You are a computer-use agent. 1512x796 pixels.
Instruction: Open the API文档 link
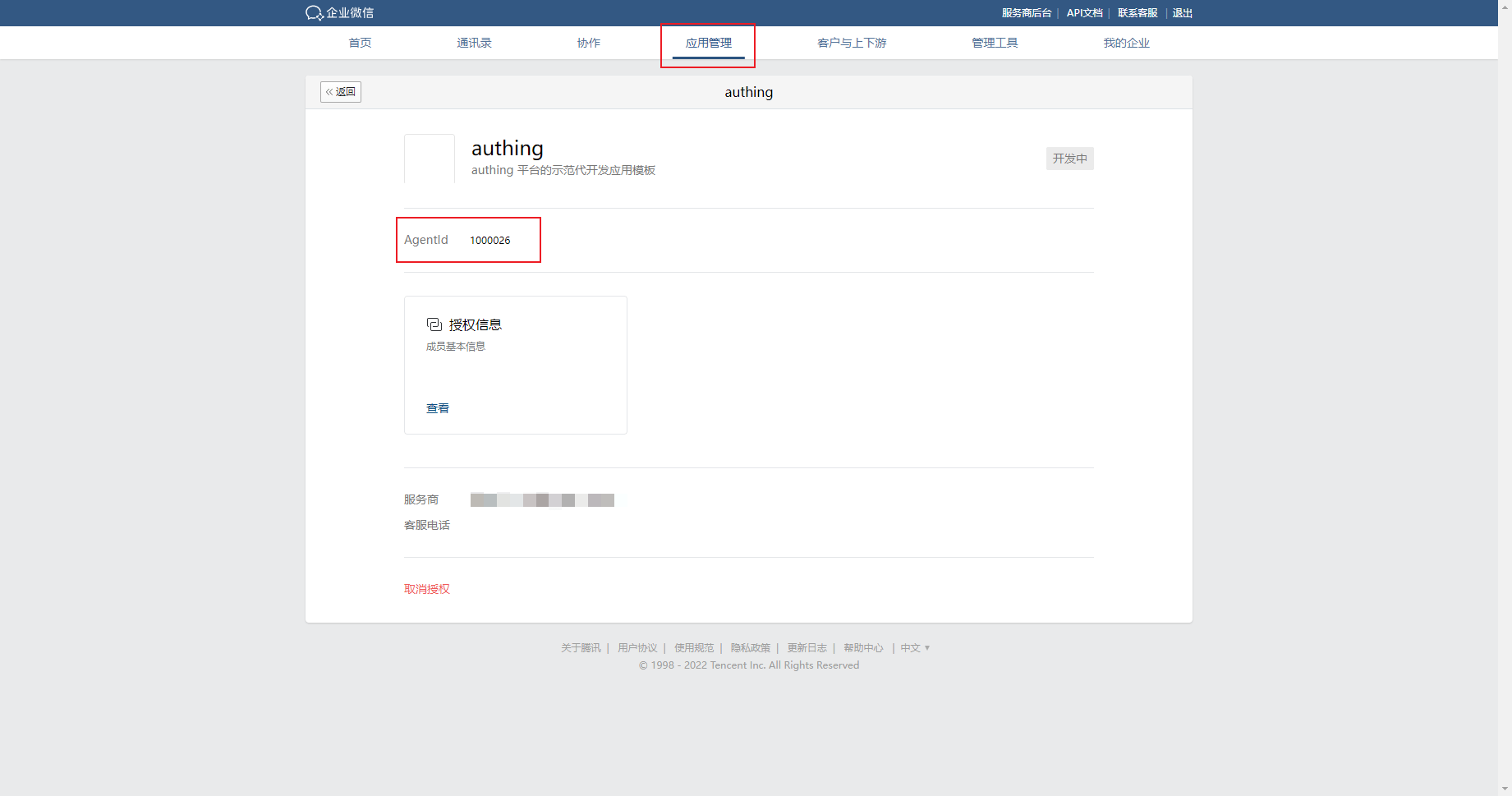pos(1084,13)
